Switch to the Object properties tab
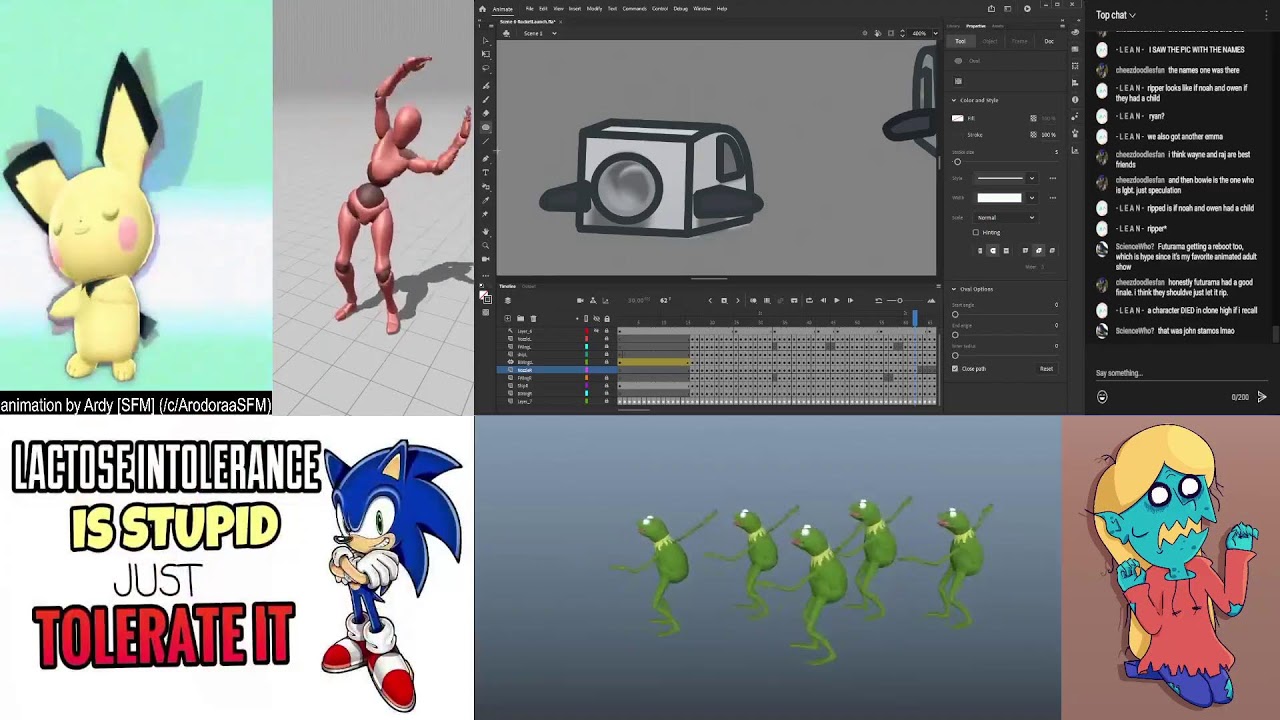 tap(990, 41)
